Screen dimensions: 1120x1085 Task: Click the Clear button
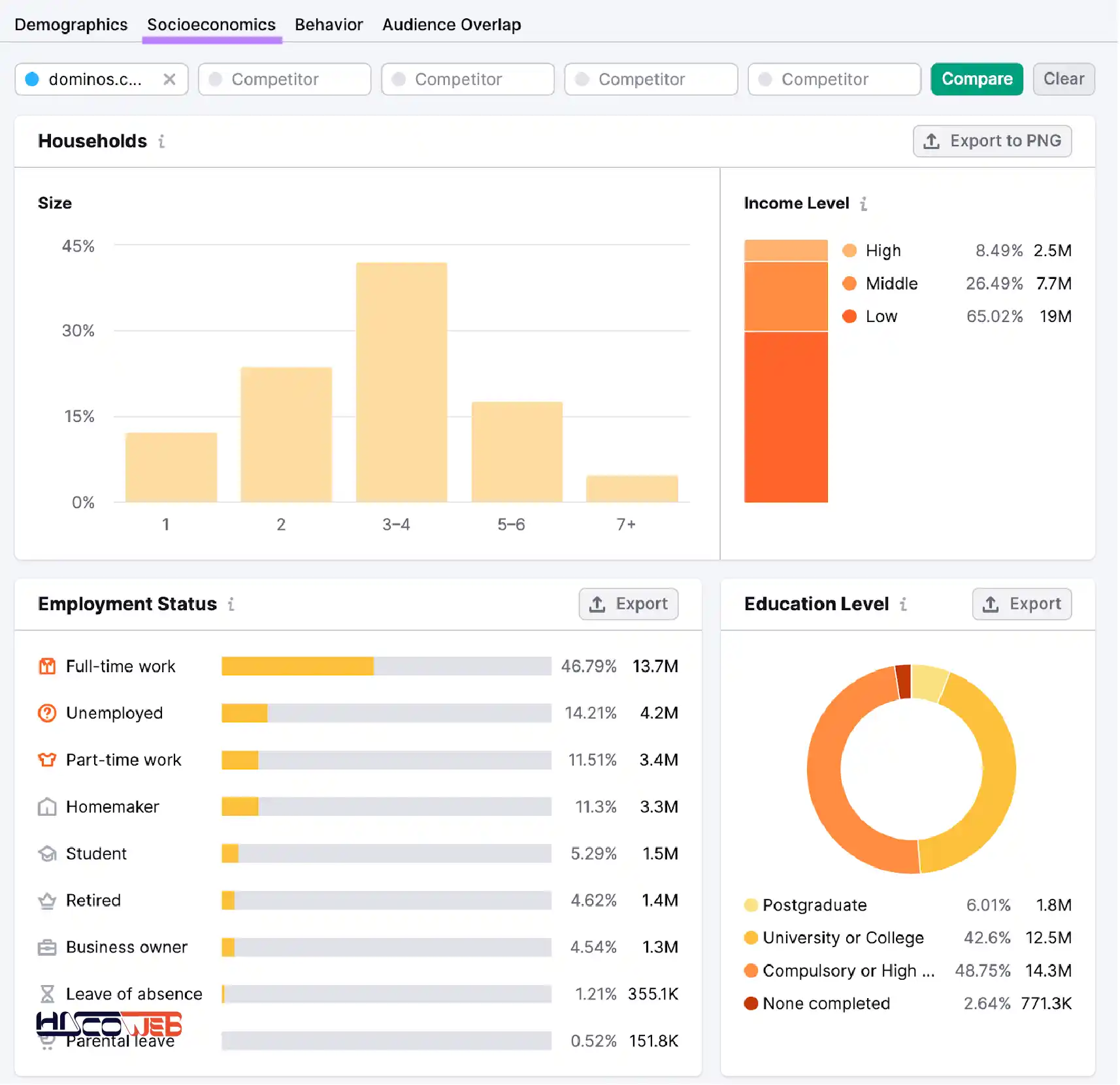click(1063, 79)
